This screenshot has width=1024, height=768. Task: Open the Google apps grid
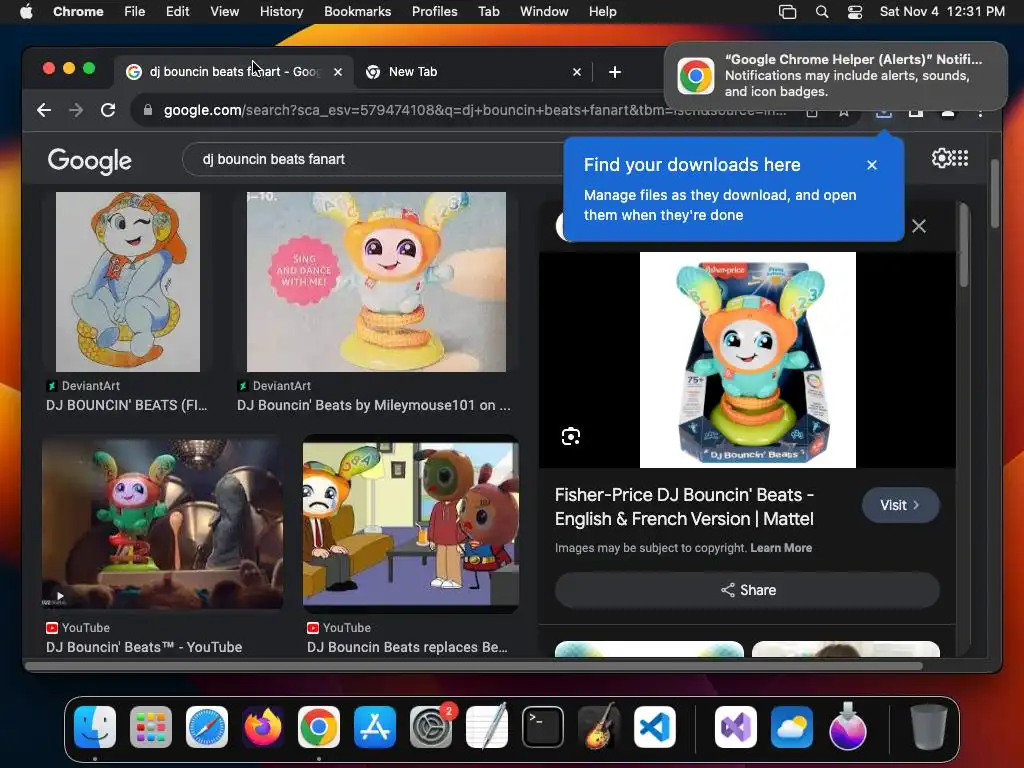pyautogui.click(x=961, y=158)
